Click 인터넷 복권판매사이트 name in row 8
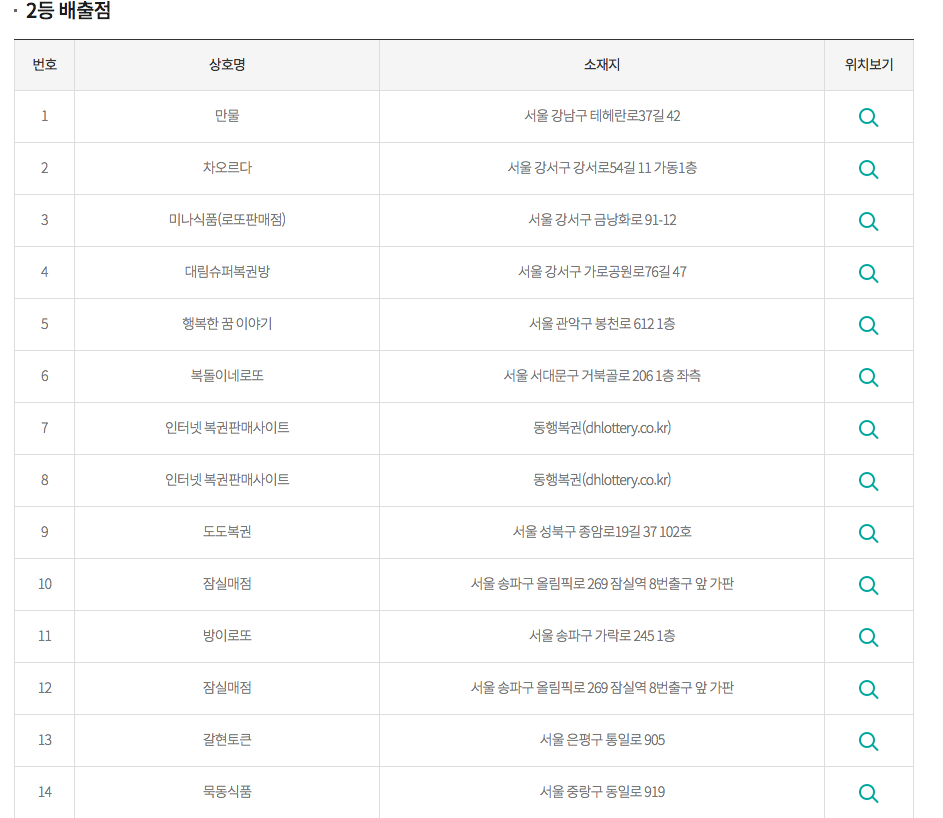Image resolution: width=943 pixels, height=818 pixels. 227,479
